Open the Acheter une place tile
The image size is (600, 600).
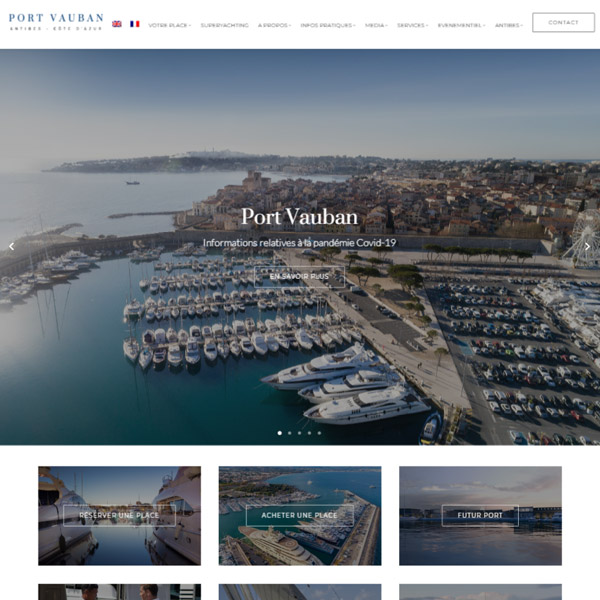pos(300,515)
